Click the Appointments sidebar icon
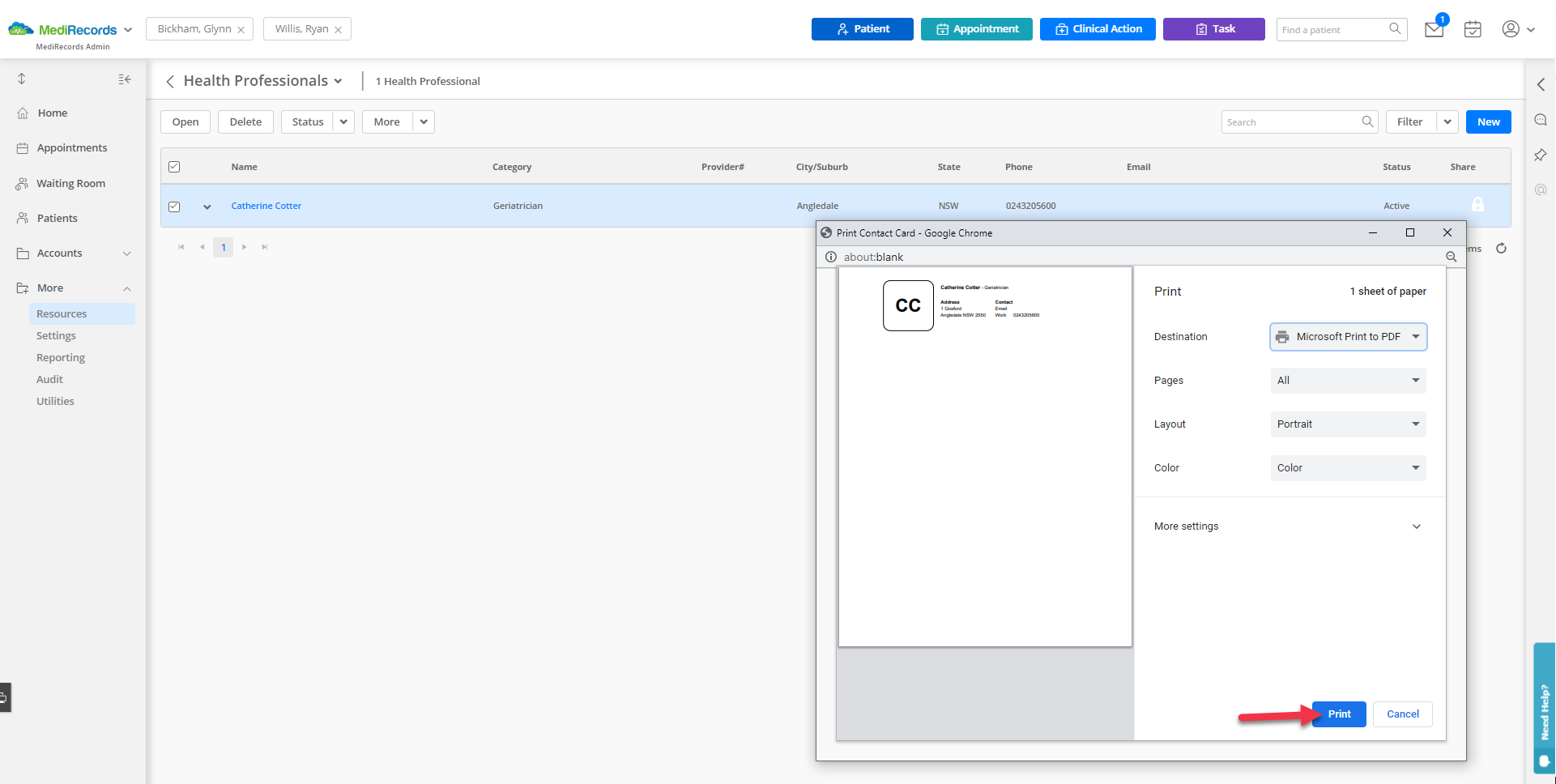1556x784 pixels. coord(23,148)
